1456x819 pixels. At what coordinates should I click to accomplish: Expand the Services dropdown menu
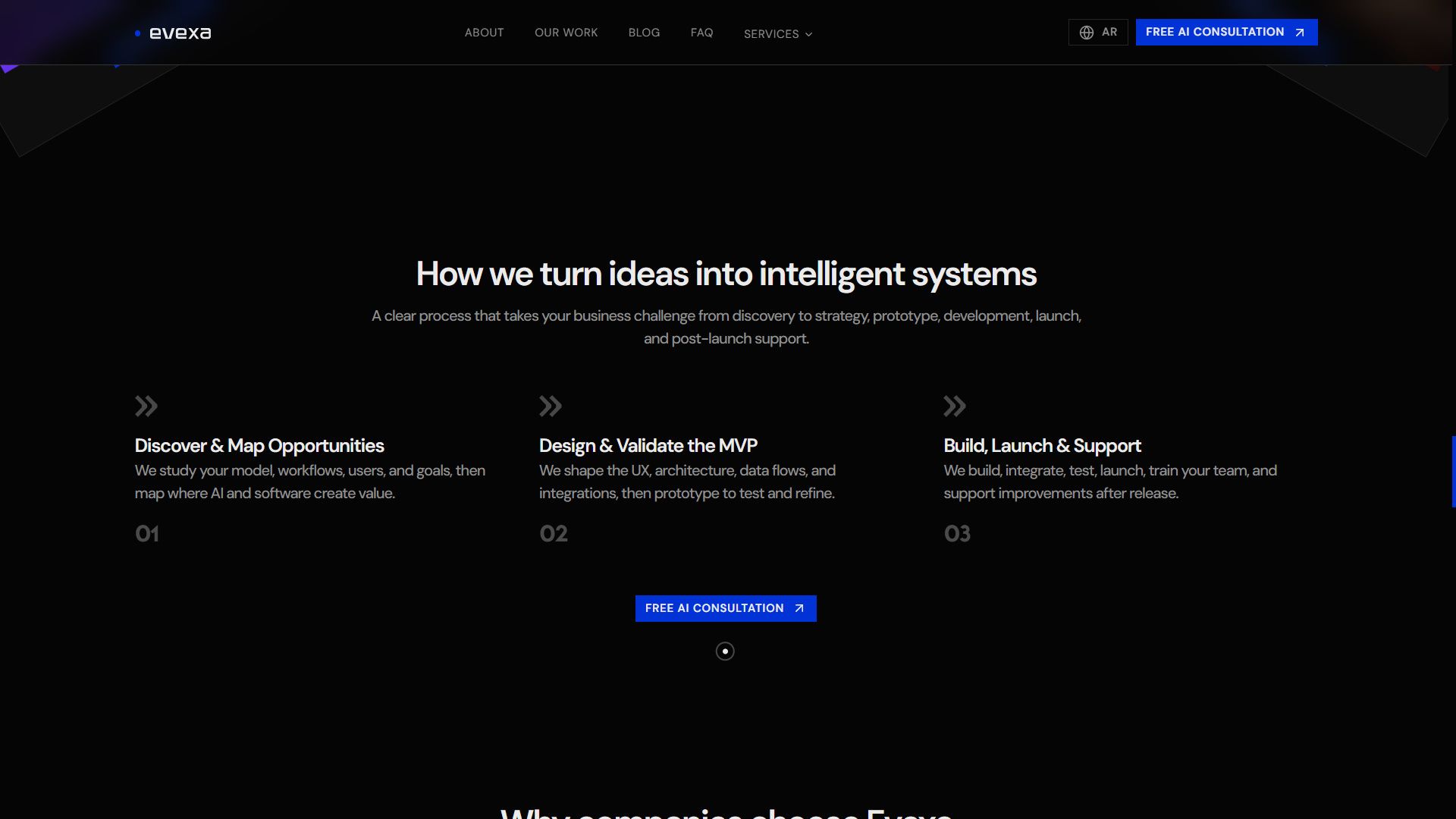pyautogui.click(x=778, y=34)
